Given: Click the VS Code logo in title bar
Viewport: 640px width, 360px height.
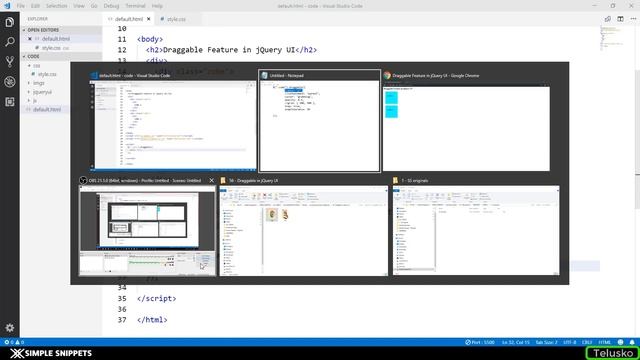Looking at the screenshot, I should (x=7, y=6).
